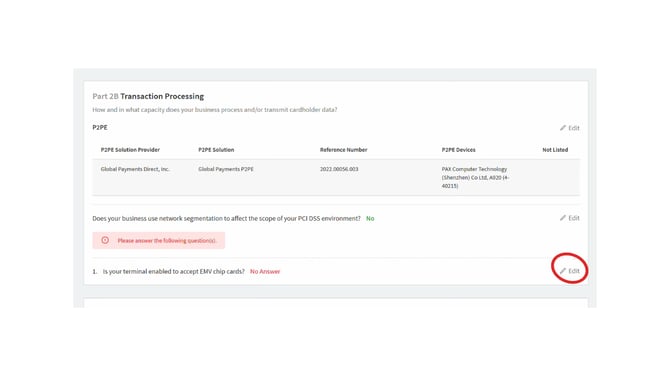This screenshot has height=376, width=670.
Task: Click the reference number 2022.00056.003
Action: [339, 169]
